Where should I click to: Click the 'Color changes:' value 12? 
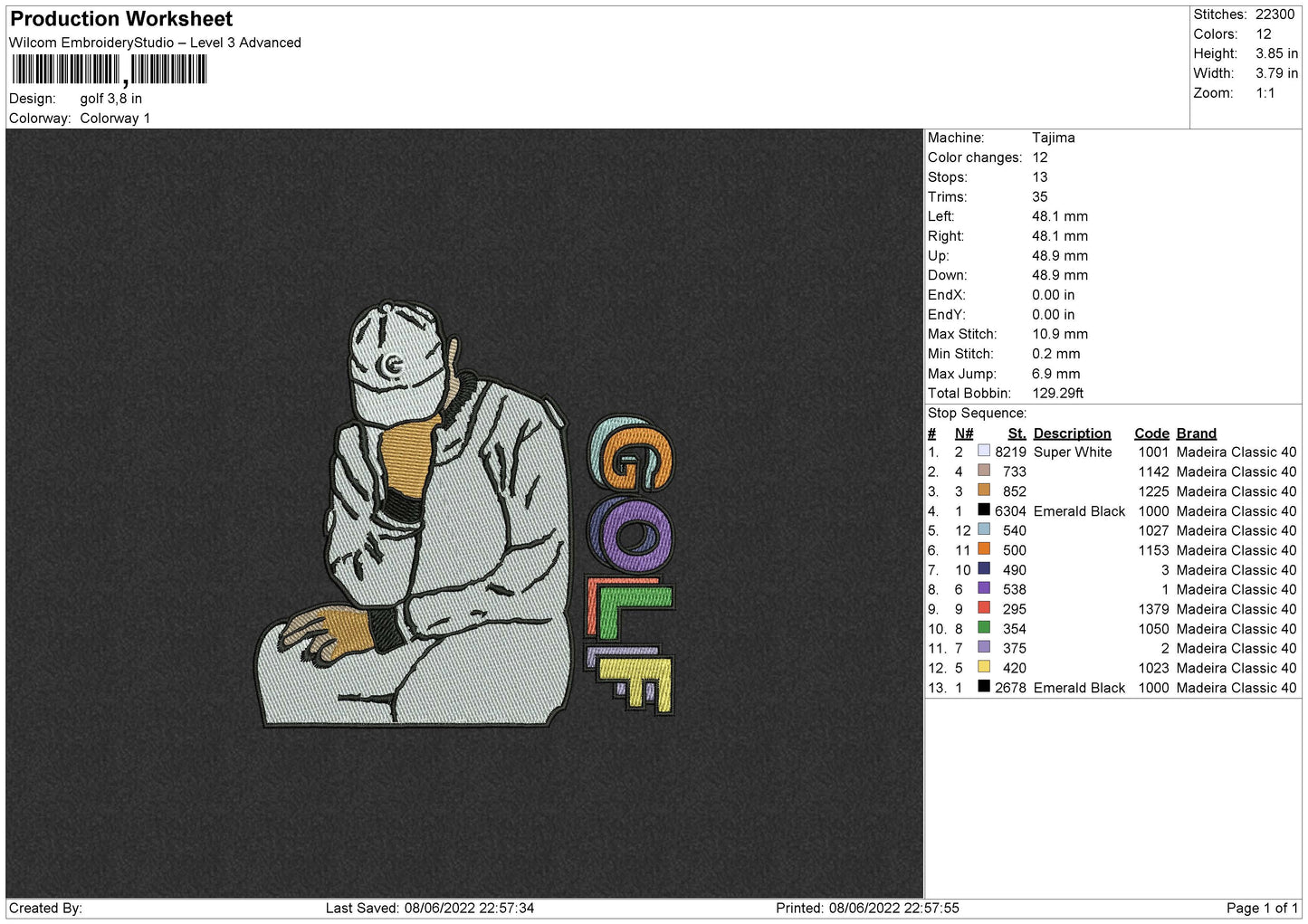pyautogui.click(x=1040, y=157)
